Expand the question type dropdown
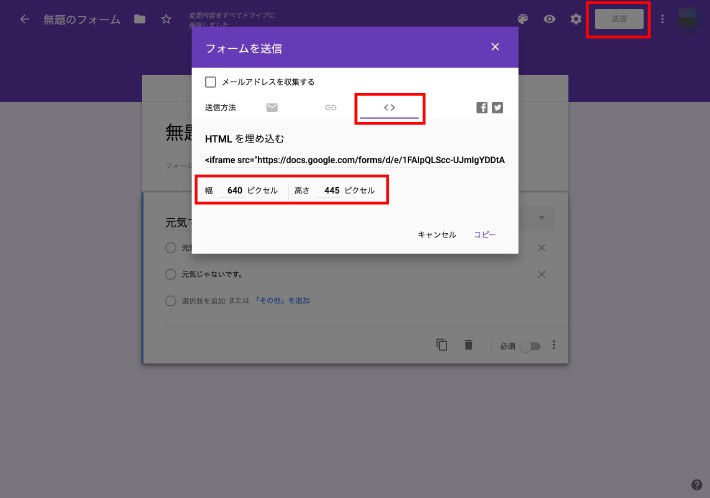 [542, 218]
